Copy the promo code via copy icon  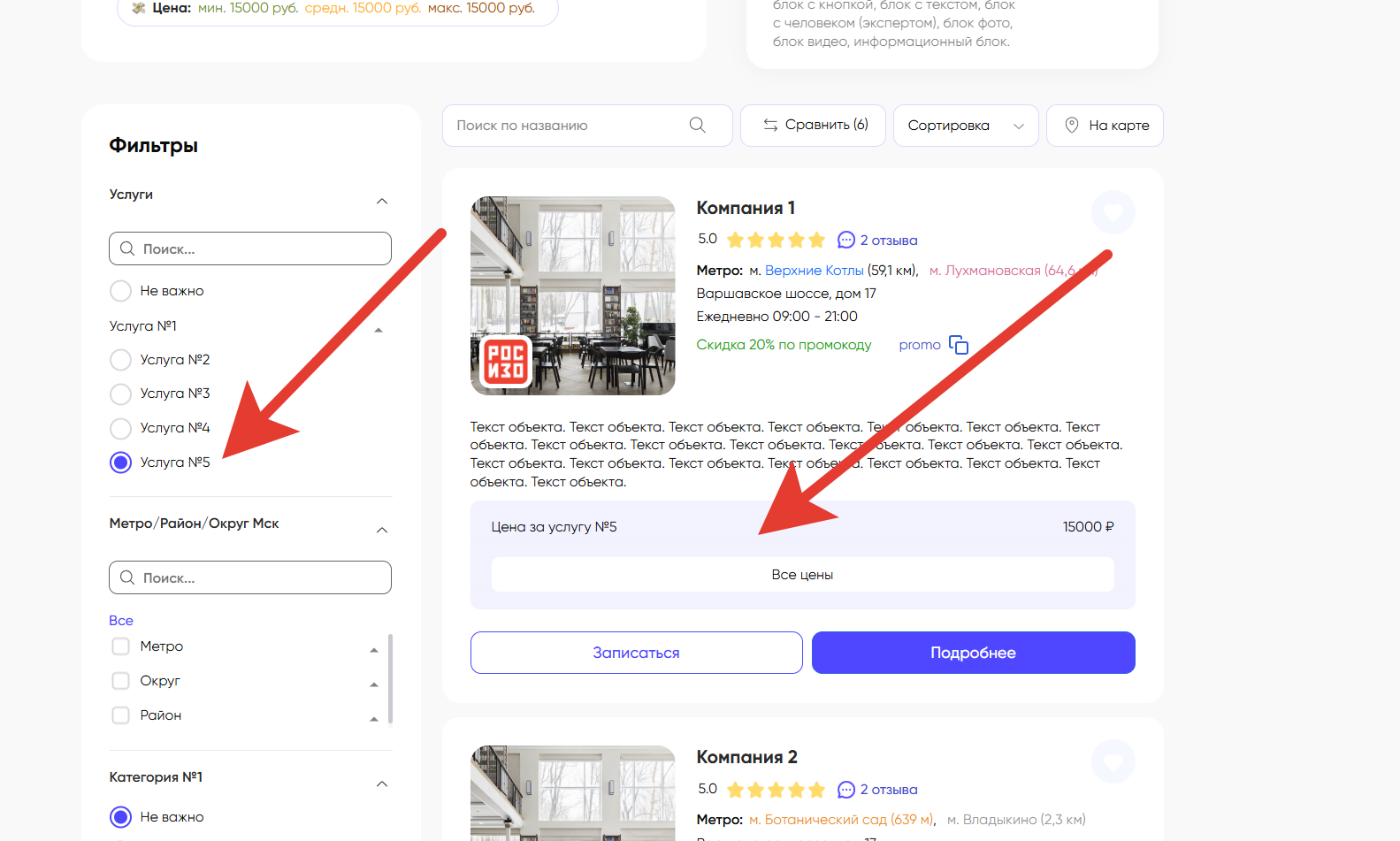point(958,345)
